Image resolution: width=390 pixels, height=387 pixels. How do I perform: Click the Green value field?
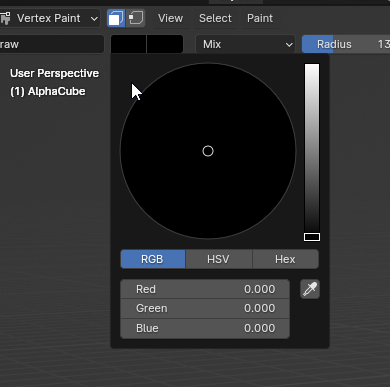coord(205,308)
